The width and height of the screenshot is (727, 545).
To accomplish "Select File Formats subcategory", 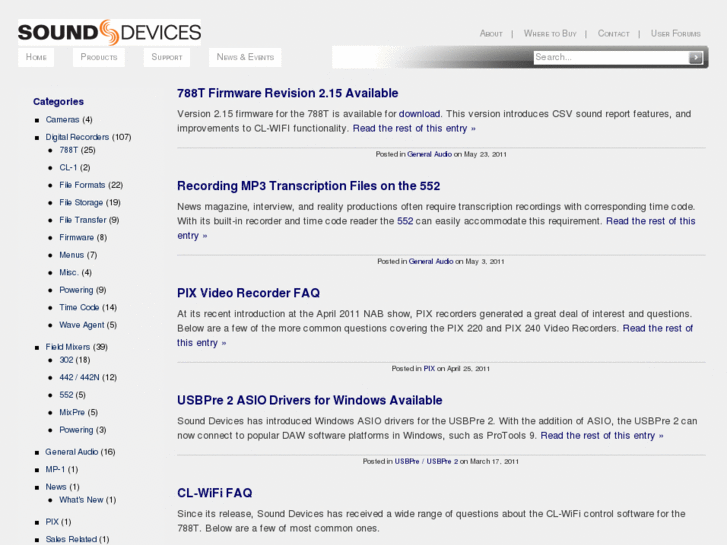I will (82, 185).
